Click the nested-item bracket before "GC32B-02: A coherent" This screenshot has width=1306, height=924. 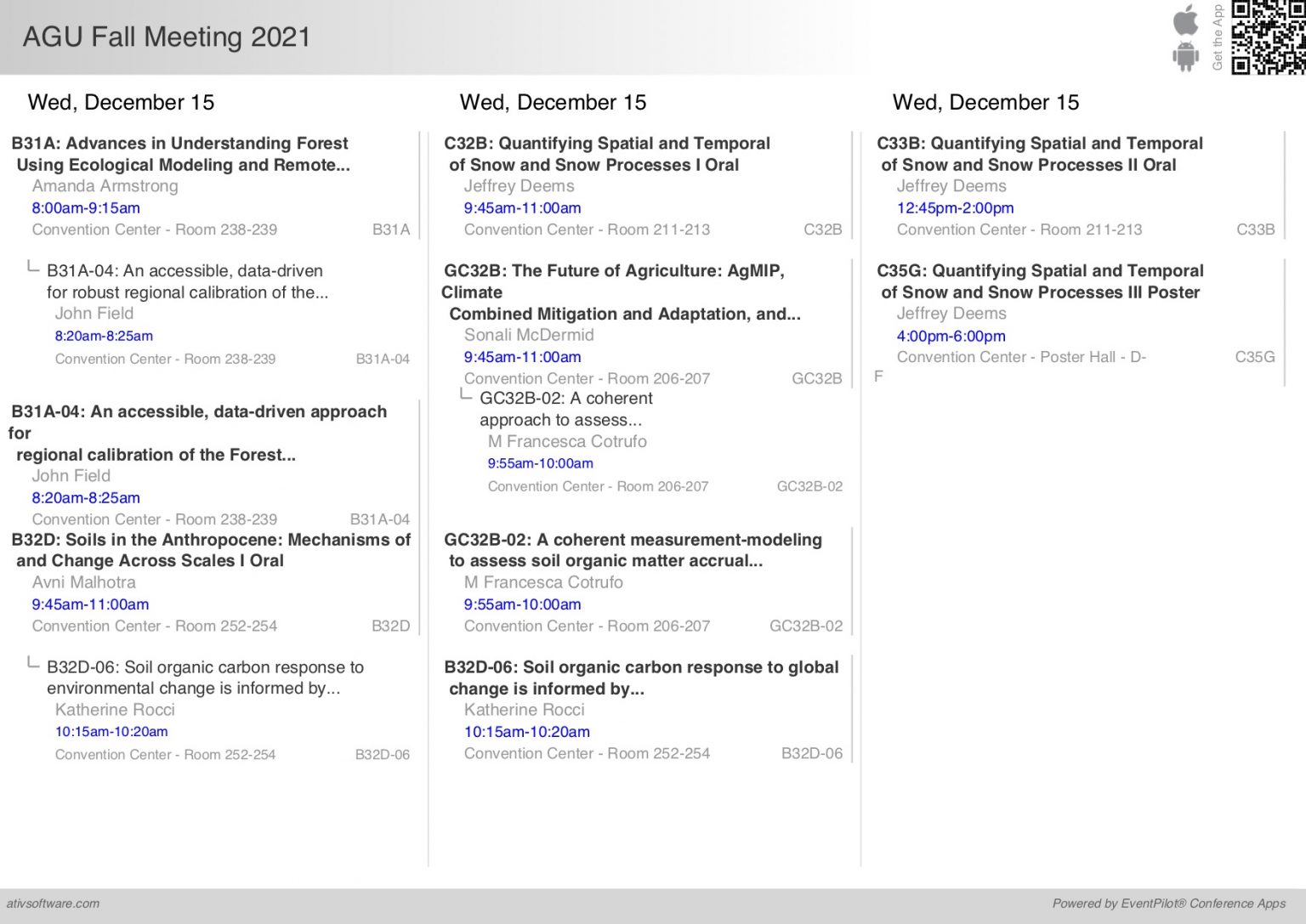click(x=465, y=394)
